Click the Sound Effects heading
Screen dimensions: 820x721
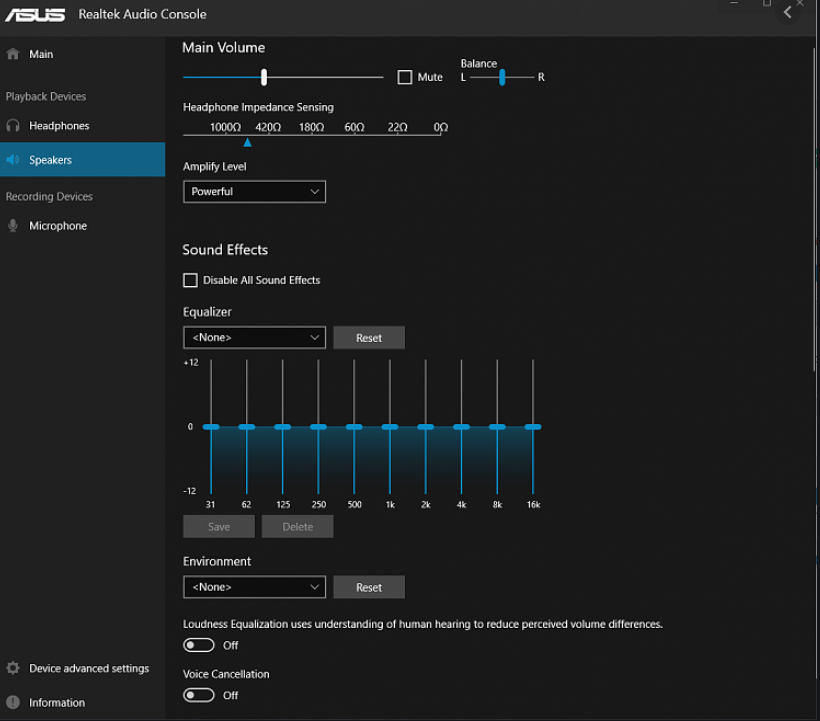(225, 250)
